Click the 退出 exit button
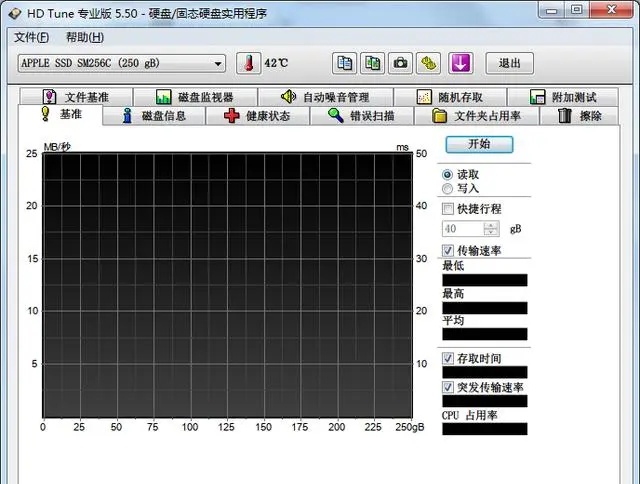640x484 pixels. click(509, 63)
